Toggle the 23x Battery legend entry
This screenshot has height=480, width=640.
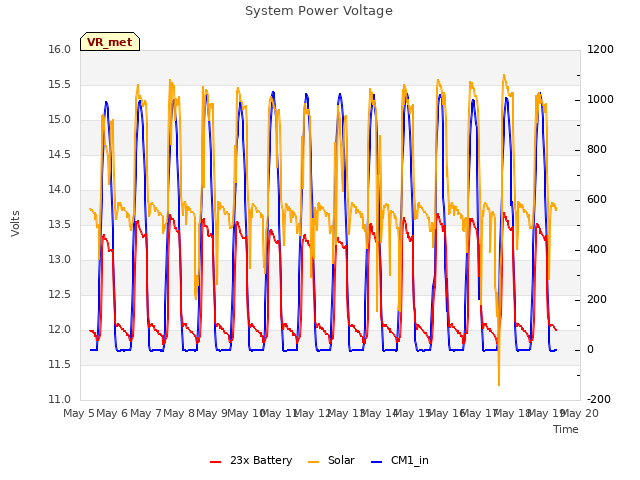pos(251,460)
